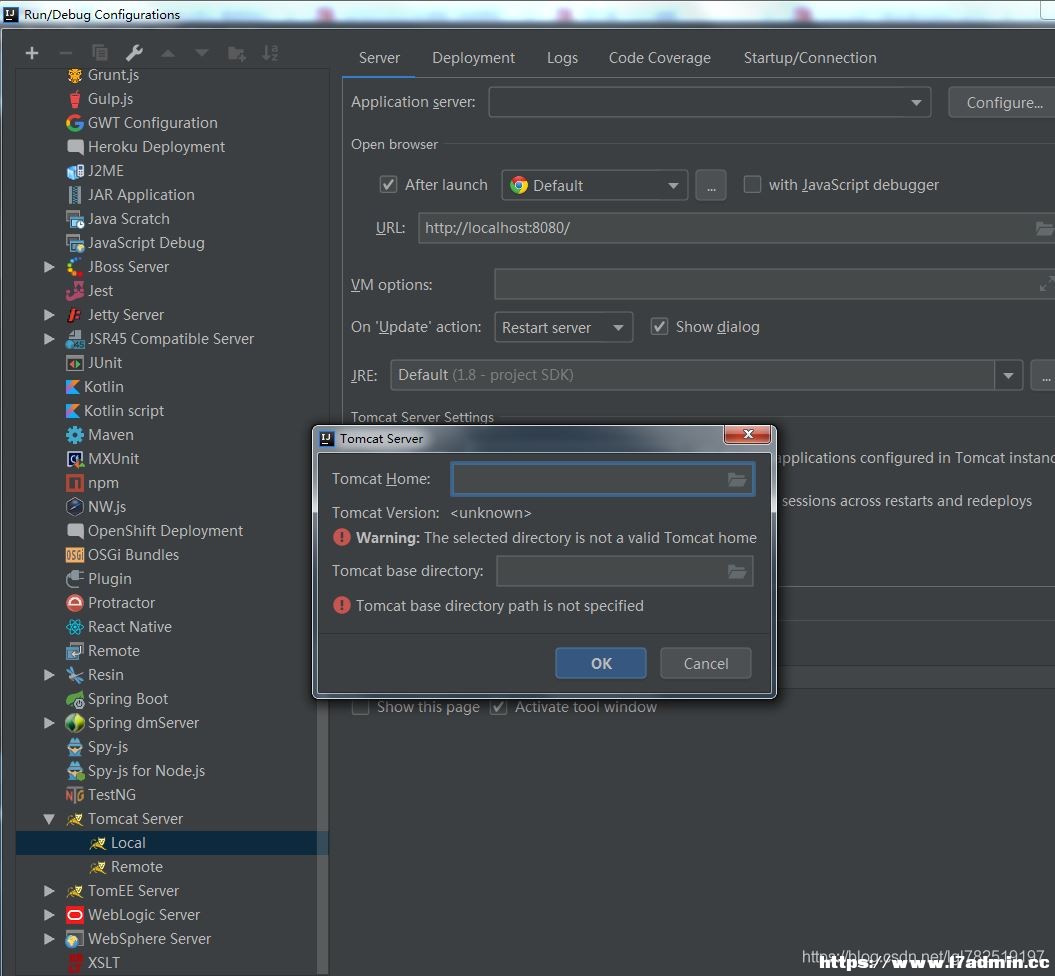The image size is (1055, 976).
Task: Click the Move Down arrow icon
Action: tap(202, 53)
